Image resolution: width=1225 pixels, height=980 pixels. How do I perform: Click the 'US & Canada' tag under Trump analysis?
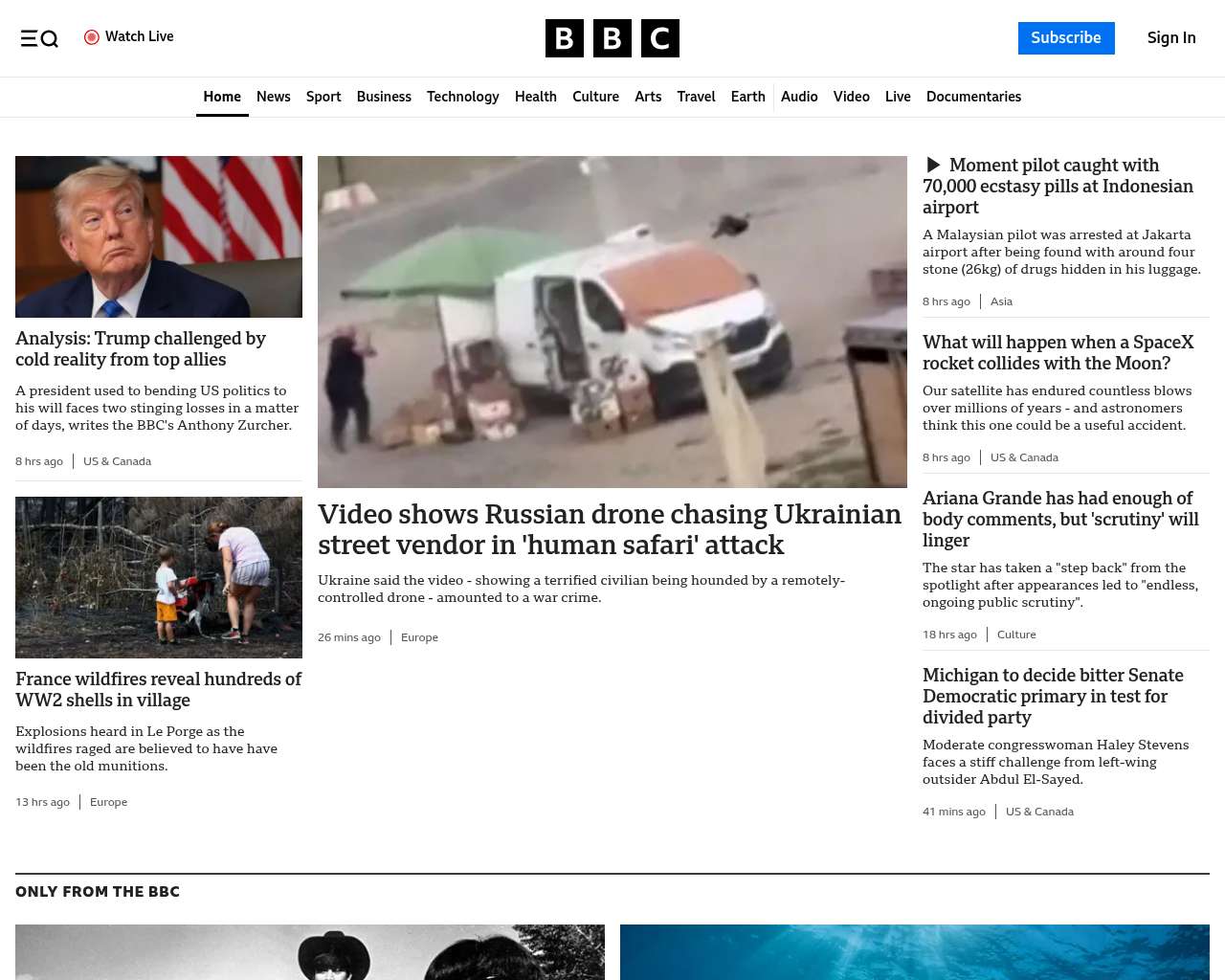pyautogui.click(x=117, y=461)
